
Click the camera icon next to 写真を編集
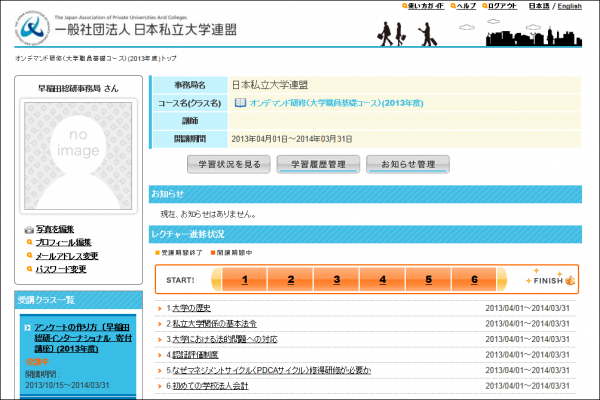coord(29,230)
